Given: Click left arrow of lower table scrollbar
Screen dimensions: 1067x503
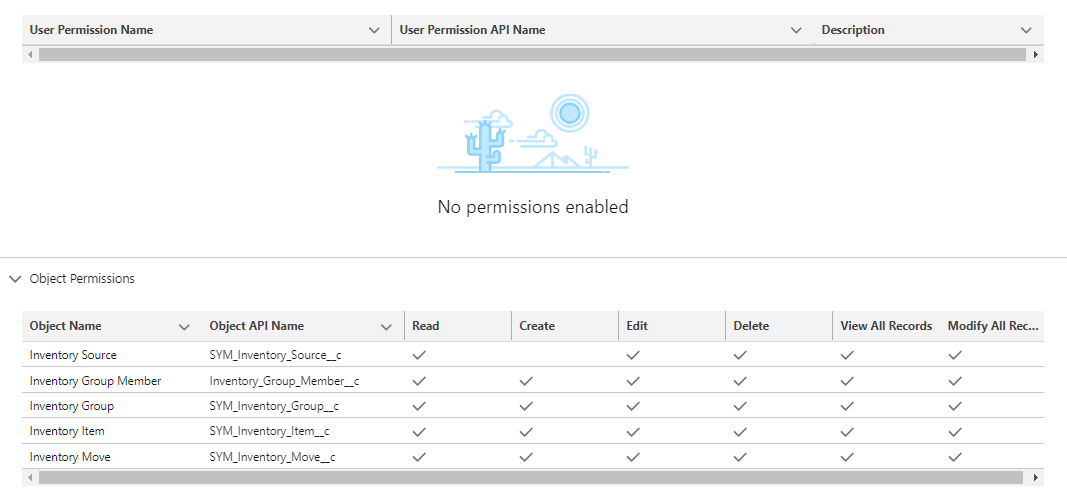Looking at the screenshot, I should [x=30, y=478].
